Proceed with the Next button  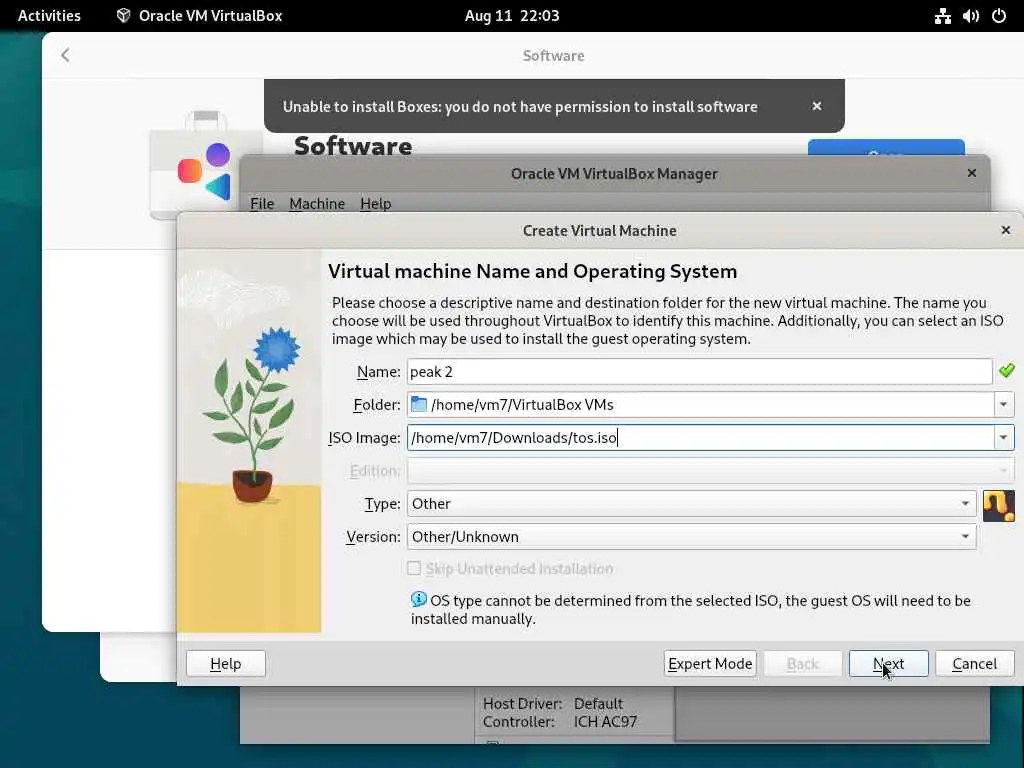tap(888, 664)
